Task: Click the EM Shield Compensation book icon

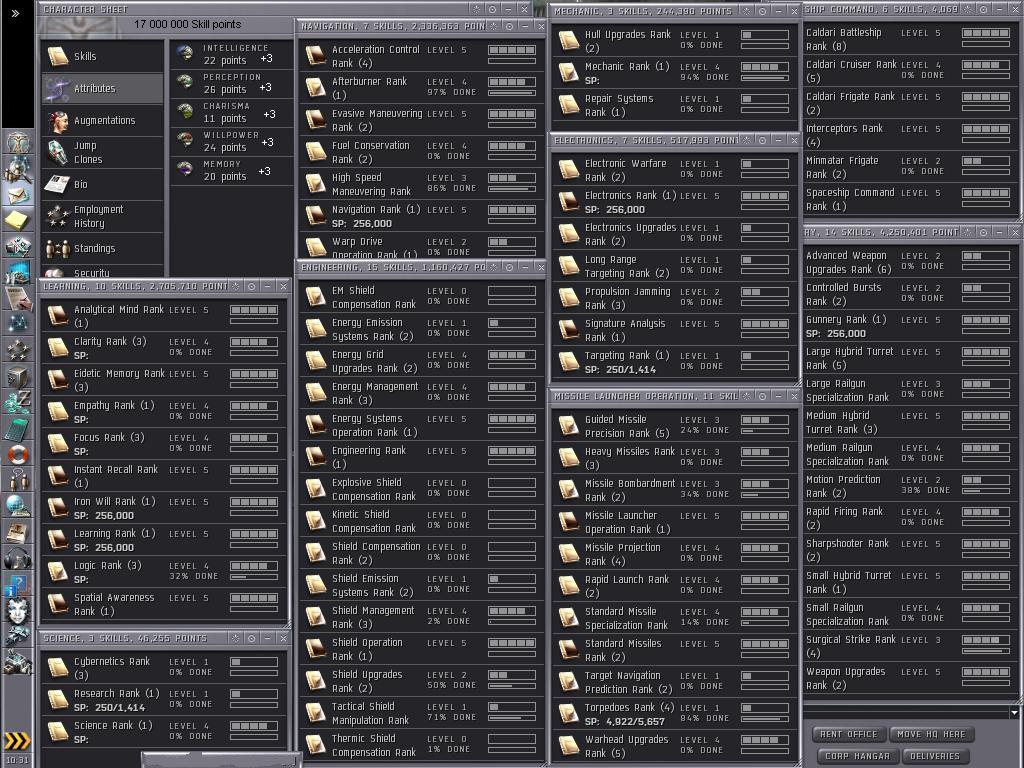Action: [x=316, y=296]
